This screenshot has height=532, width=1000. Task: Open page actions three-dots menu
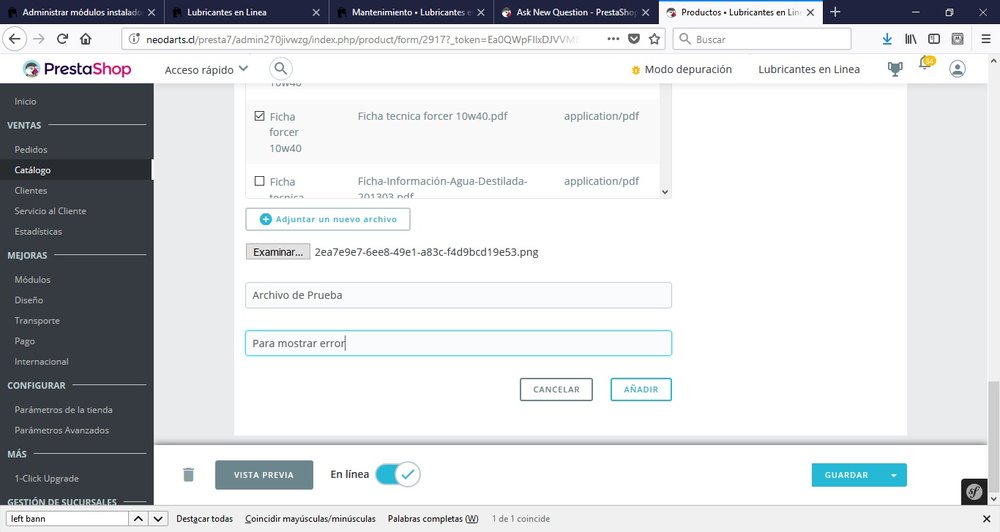click(613, 39)
